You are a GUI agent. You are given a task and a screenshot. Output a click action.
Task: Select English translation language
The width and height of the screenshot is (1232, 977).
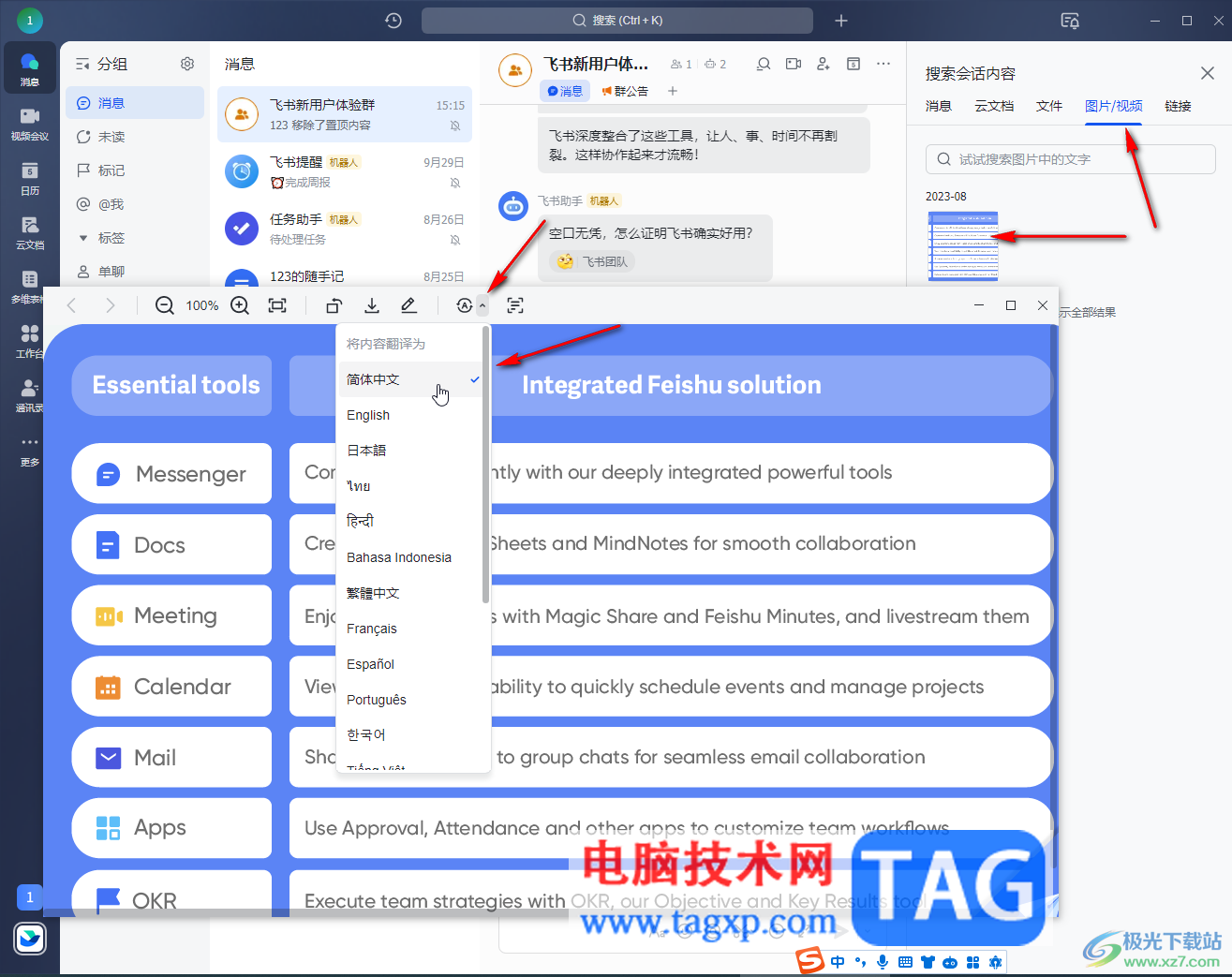[x=410, y=415]
